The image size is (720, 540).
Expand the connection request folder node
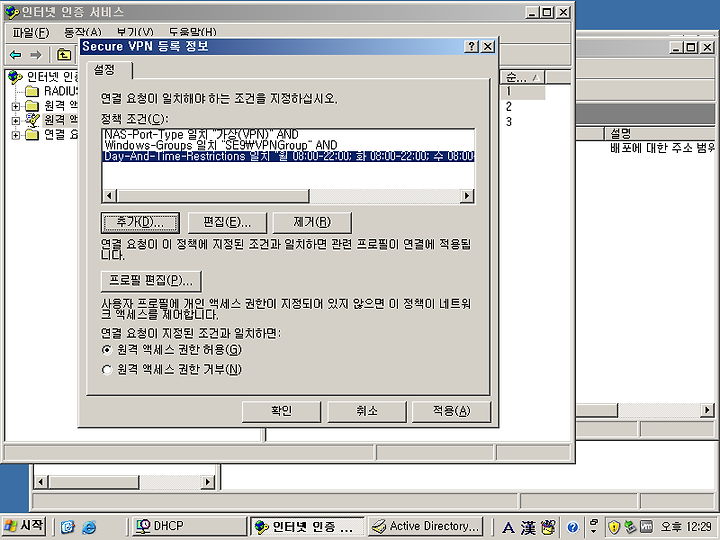click(x=16, y=135)
